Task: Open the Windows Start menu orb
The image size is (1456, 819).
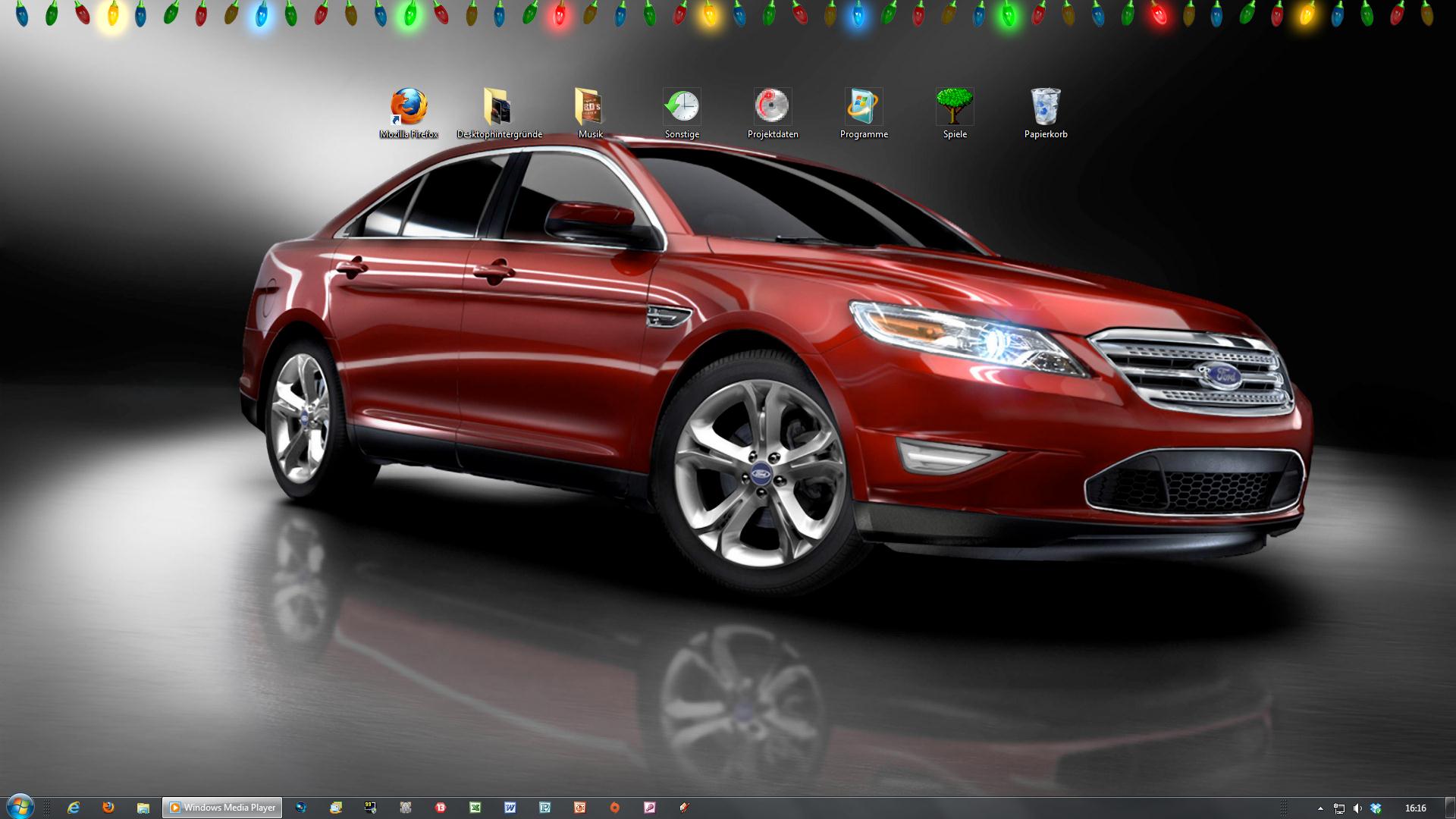Action: click(19, 807)
